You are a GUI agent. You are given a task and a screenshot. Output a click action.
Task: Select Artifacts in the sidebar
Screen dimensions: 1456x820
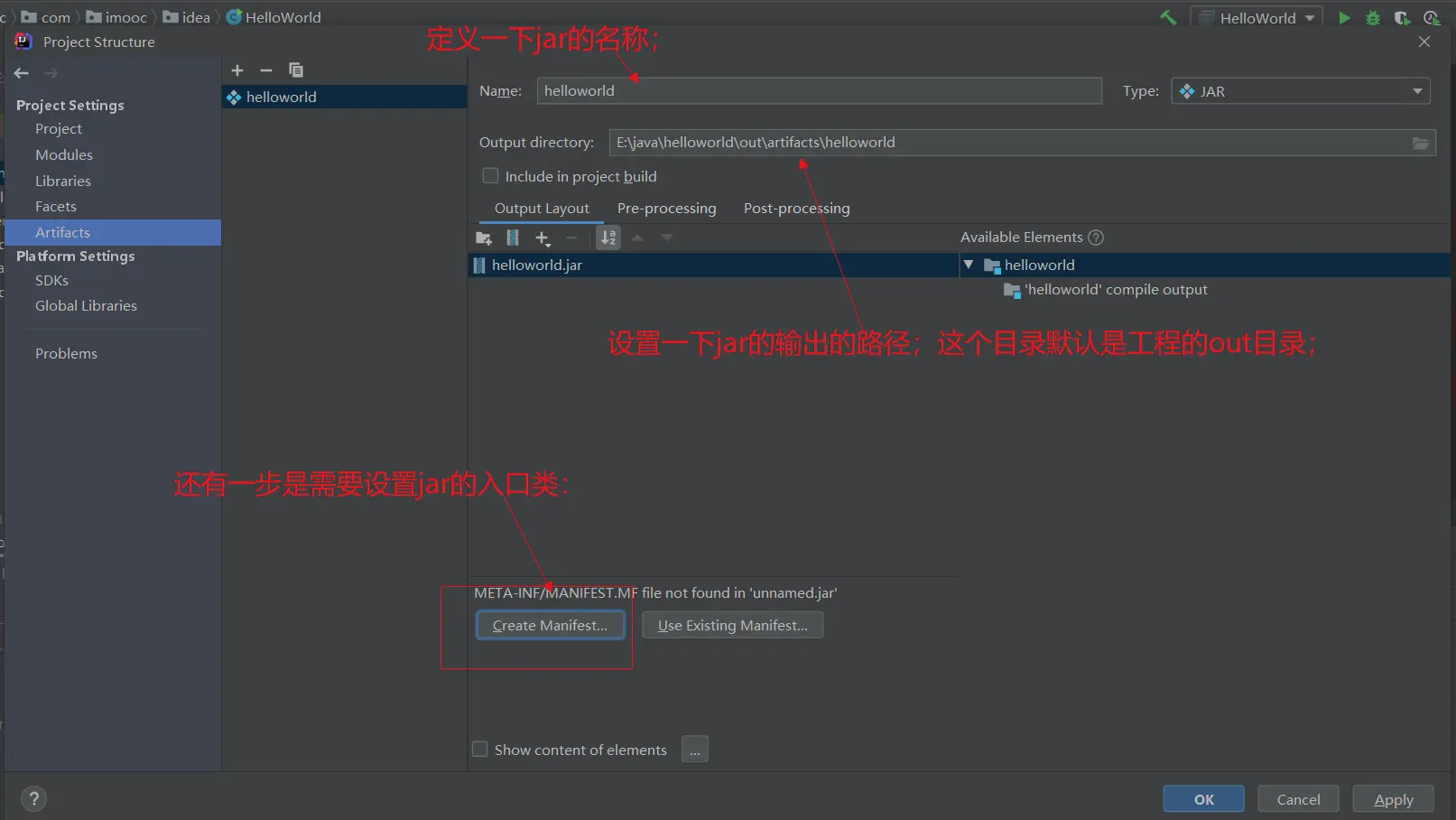[113, 233]
